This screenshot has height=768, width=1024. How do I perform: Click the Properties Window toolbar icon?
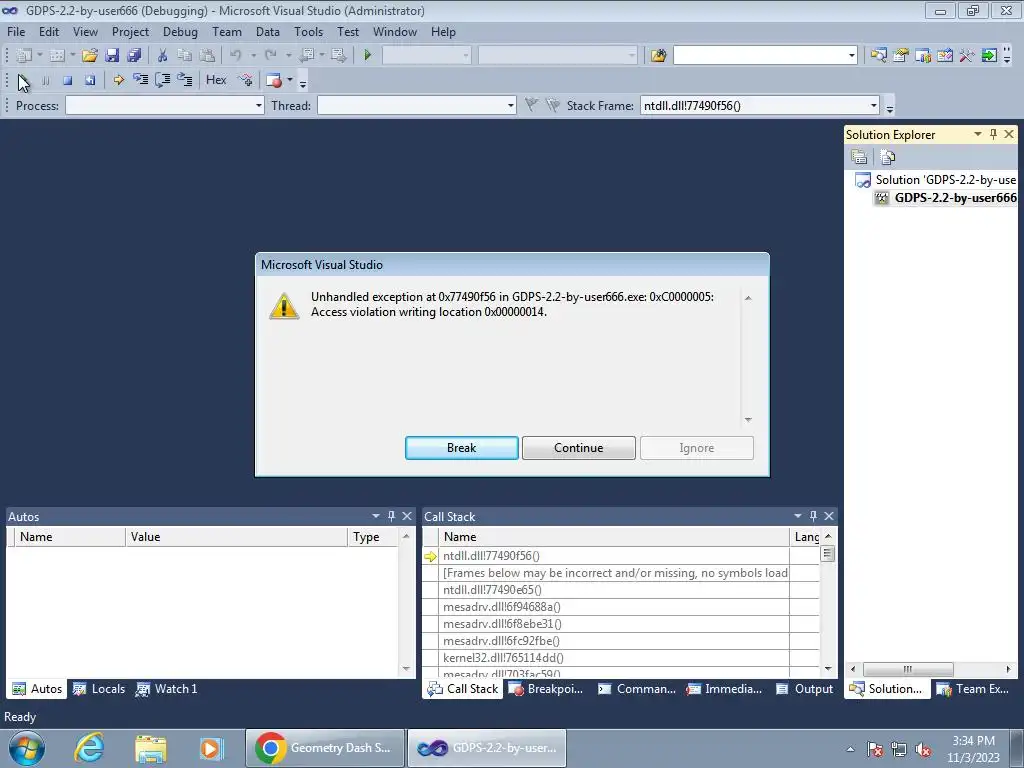(901, 56)
